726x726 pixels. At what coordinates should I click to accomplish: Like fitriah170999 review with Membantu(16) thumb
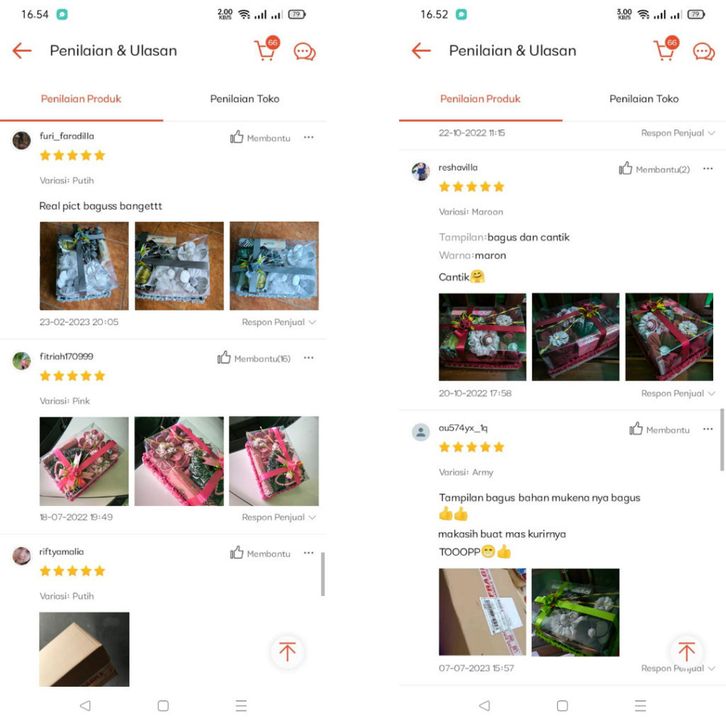pos(254,358)
